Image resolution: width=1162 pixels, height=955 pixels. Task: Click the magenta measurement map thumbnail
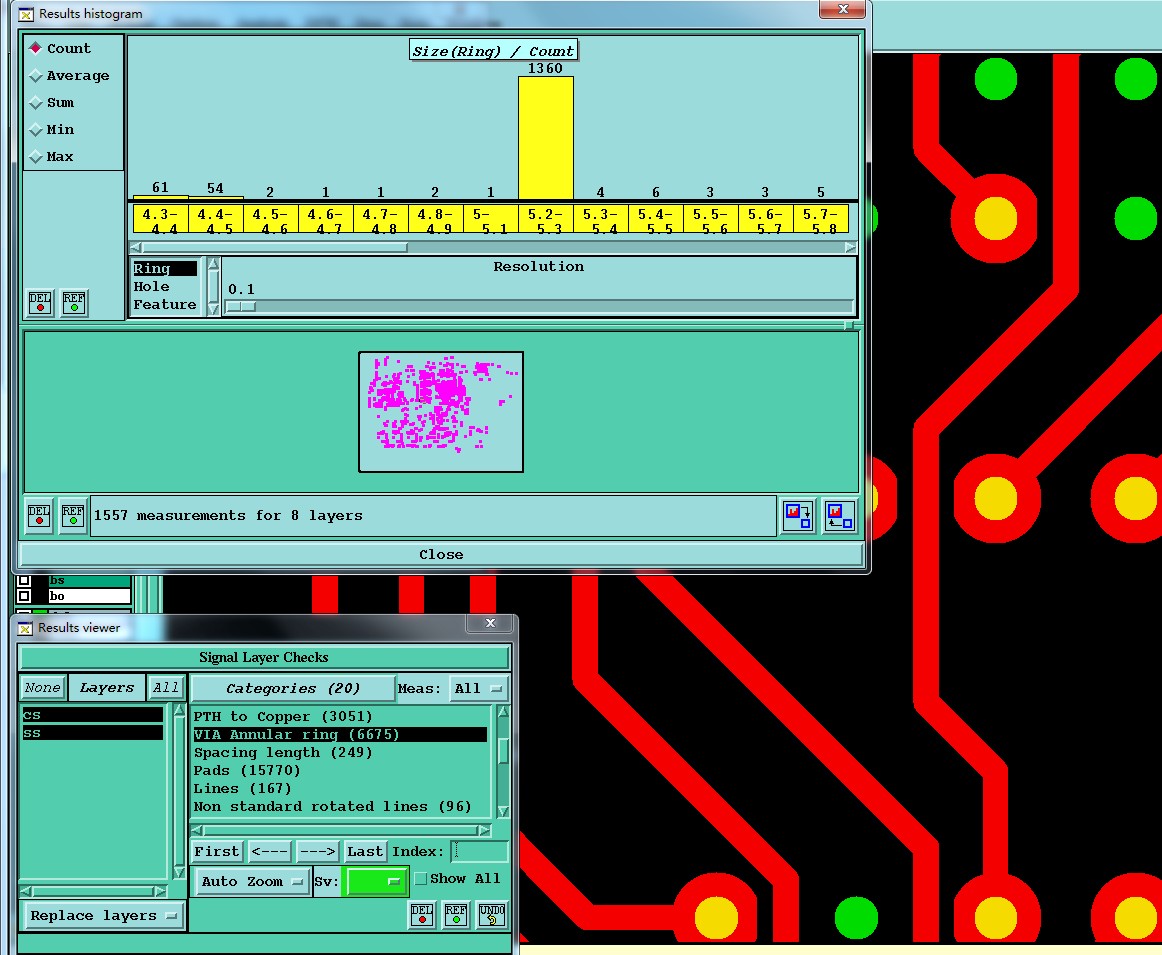click(x=441, y=412)
